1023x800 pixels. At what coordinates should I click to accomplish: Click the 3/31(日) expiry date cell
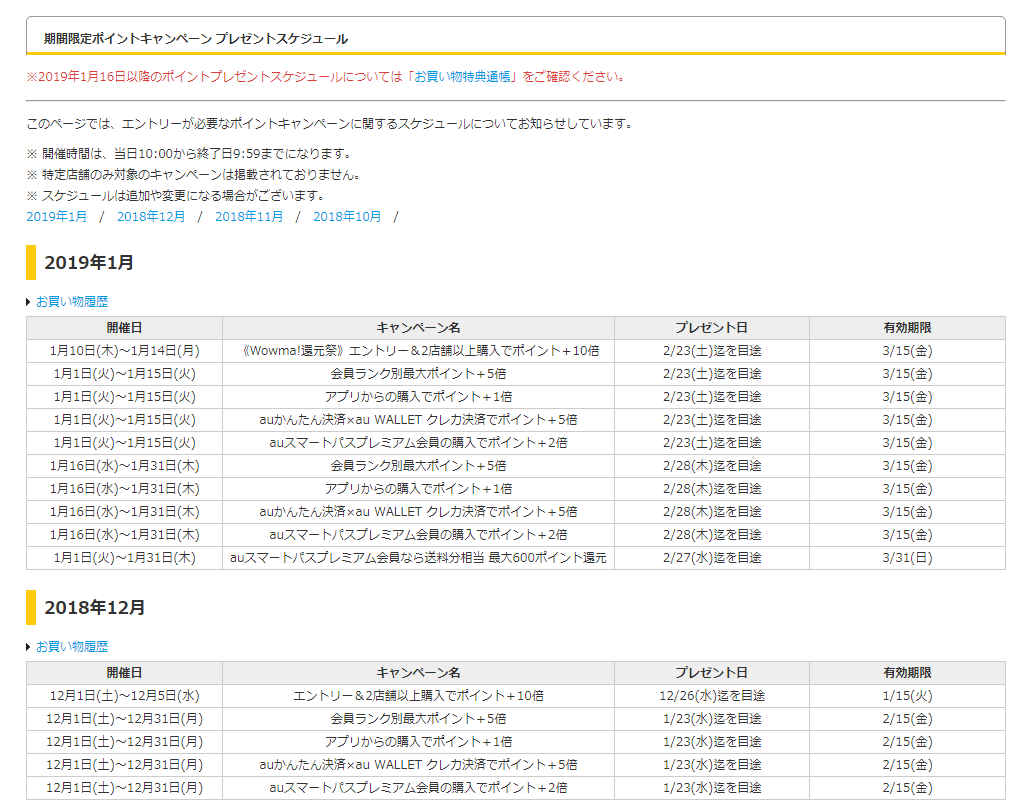(907, 558)
